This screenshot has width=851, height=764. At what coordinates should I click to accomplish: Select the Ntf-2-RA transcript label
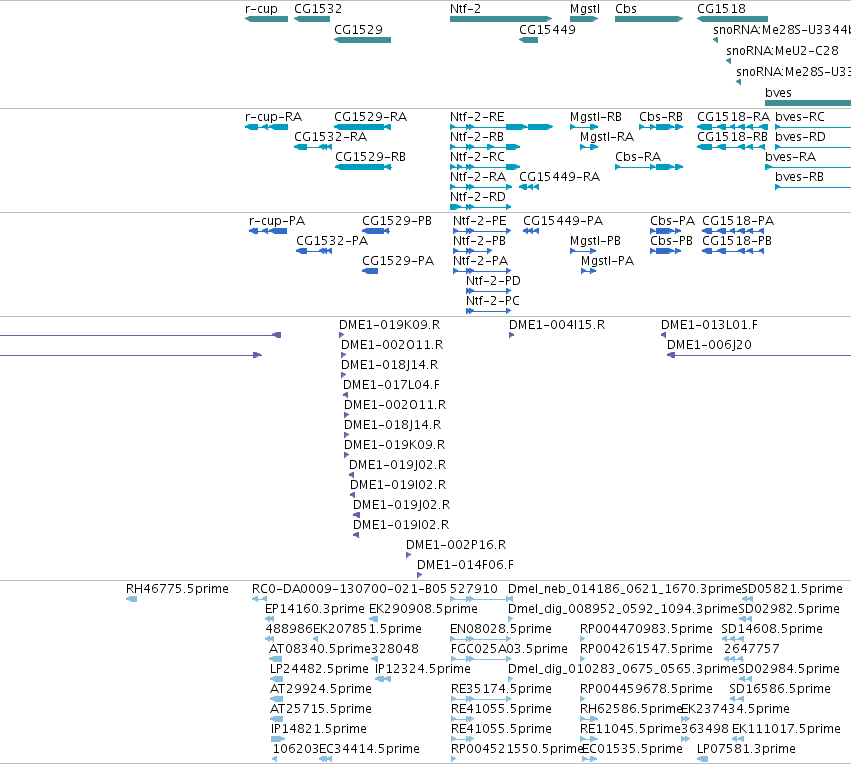point(478,177)
